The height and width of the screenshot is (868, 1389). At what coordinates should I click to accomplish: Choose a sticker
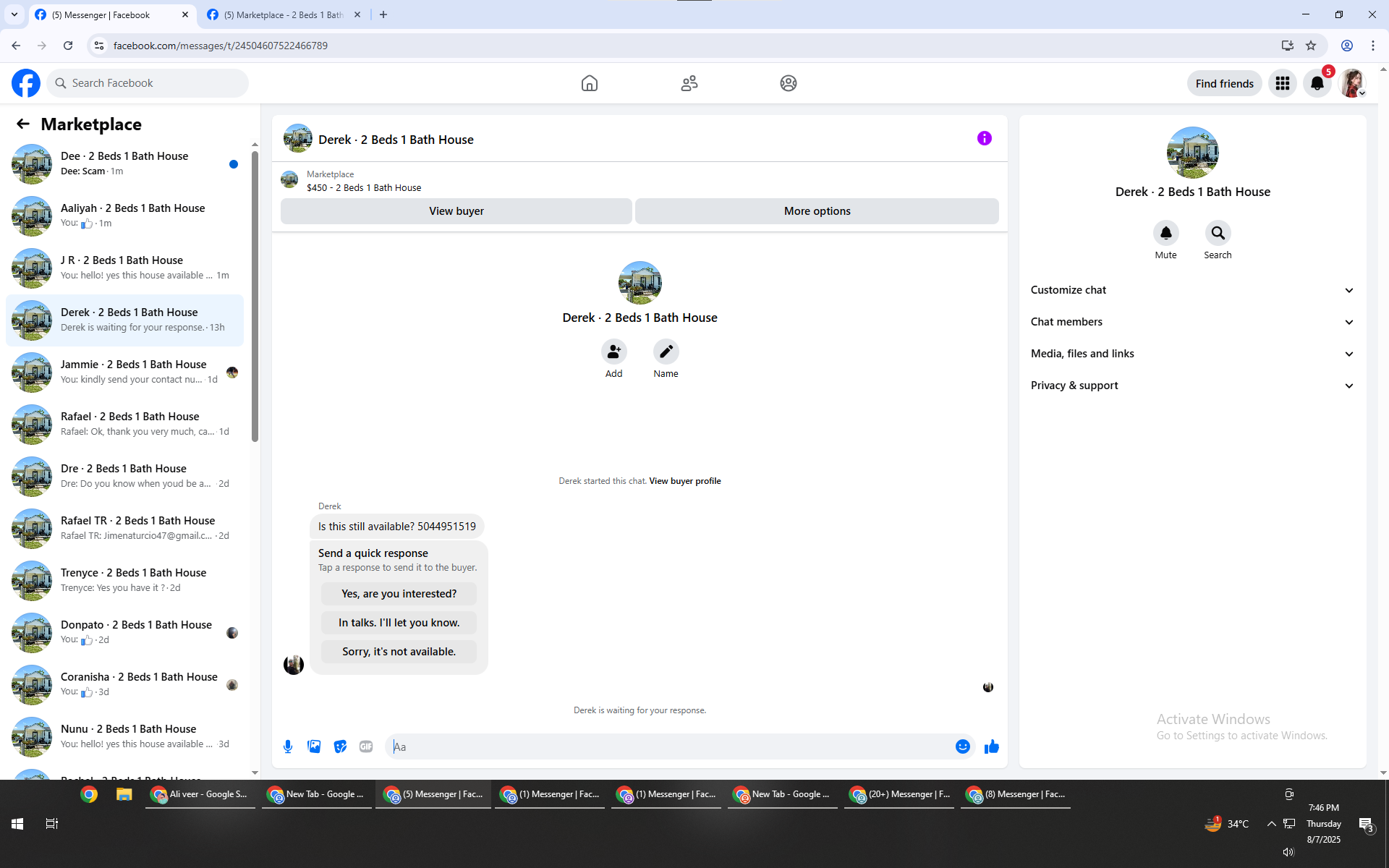click(x=340, y=746)
